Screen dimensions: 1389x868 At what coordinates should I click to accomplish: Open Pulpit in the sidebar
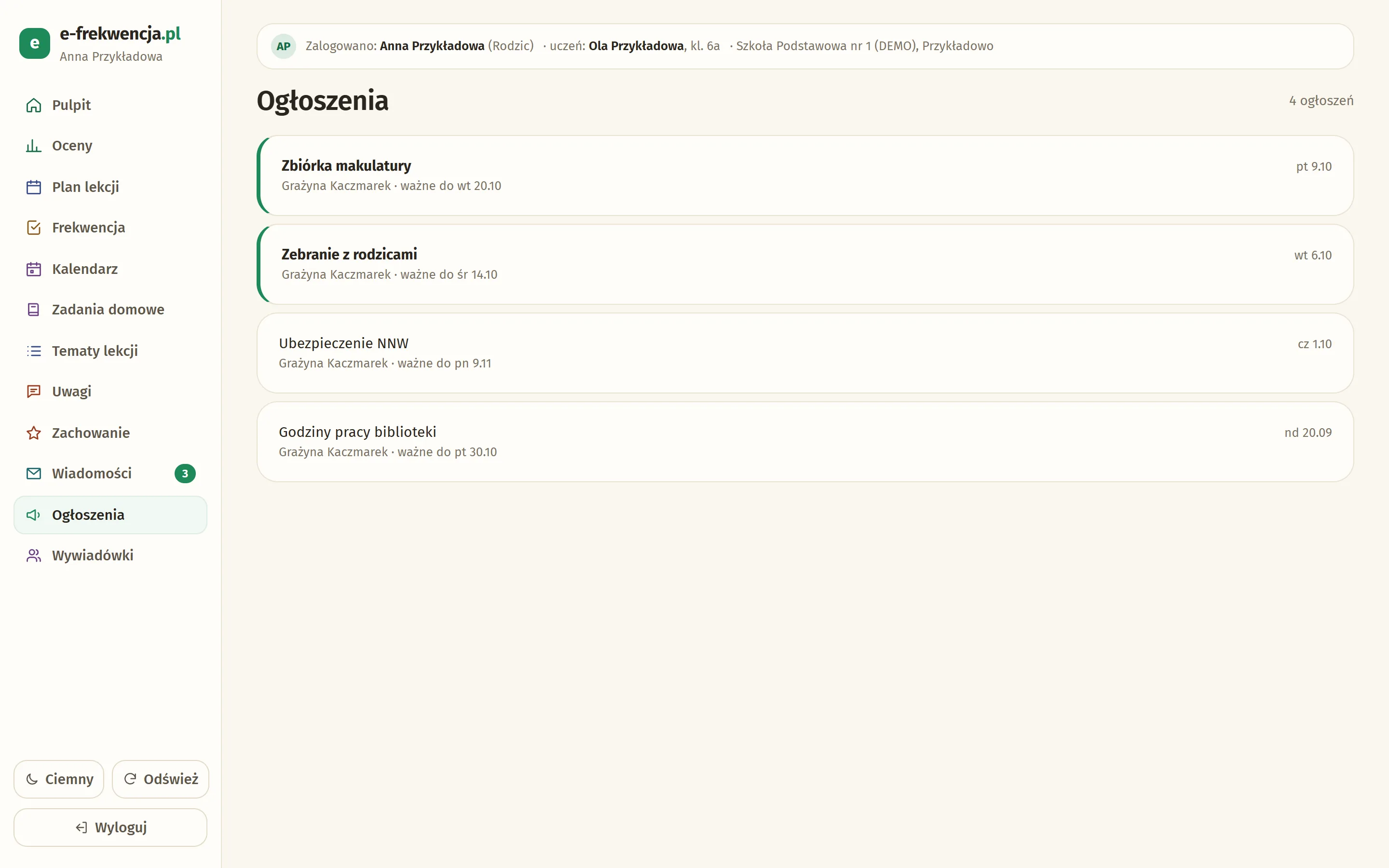point(110,105)
